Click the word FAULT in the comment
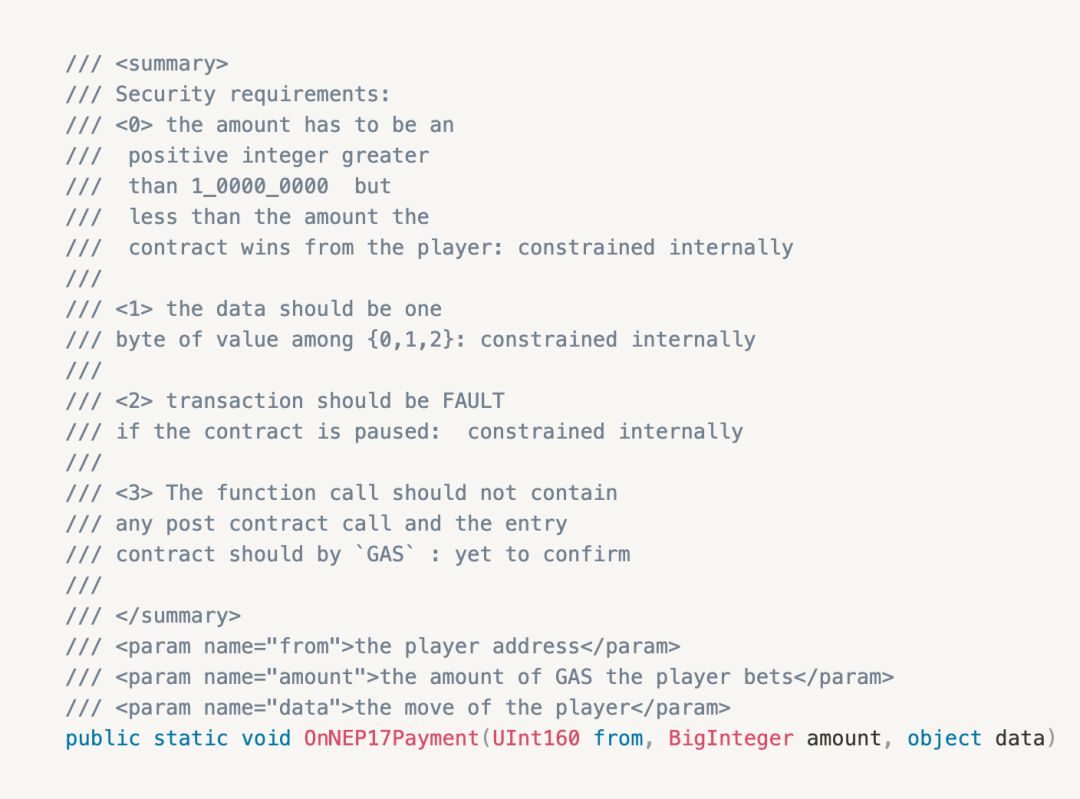The width and height of the screenshot is (1080, 799). point(473,401)
